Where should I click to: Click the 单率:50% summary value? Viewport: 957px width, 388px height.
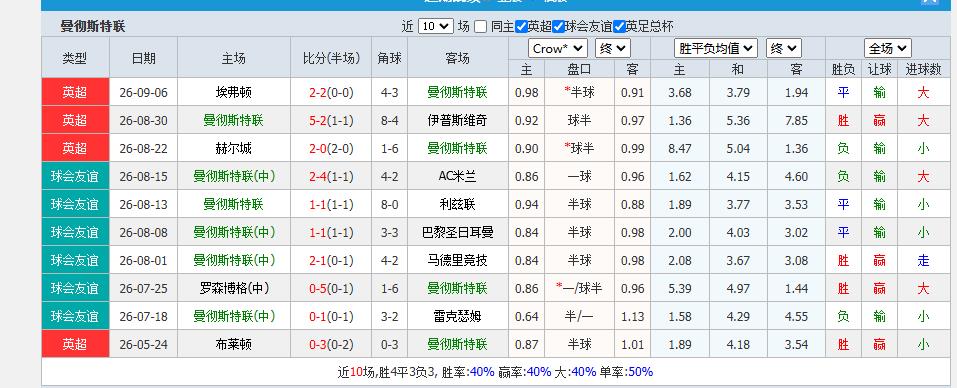626,372
